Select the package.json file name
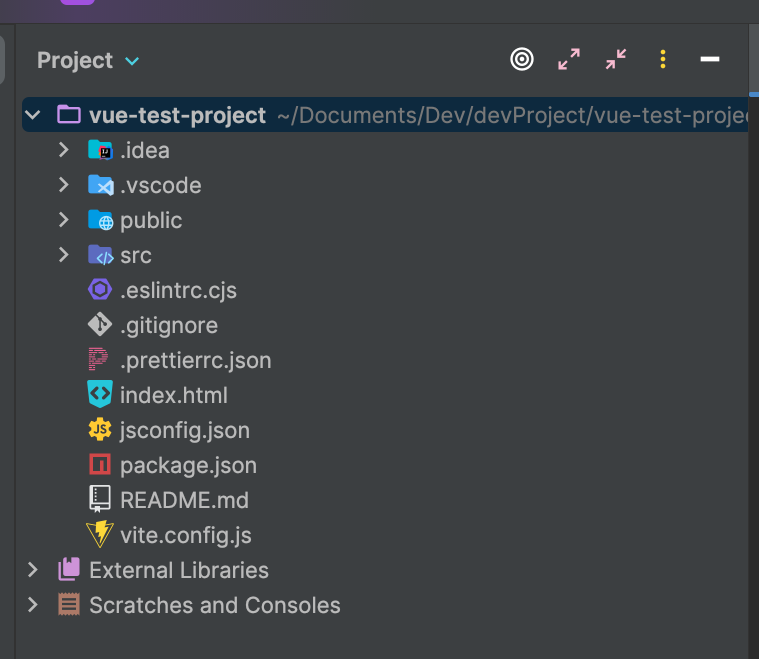This screenshot has height=659, width=759. 188,466
